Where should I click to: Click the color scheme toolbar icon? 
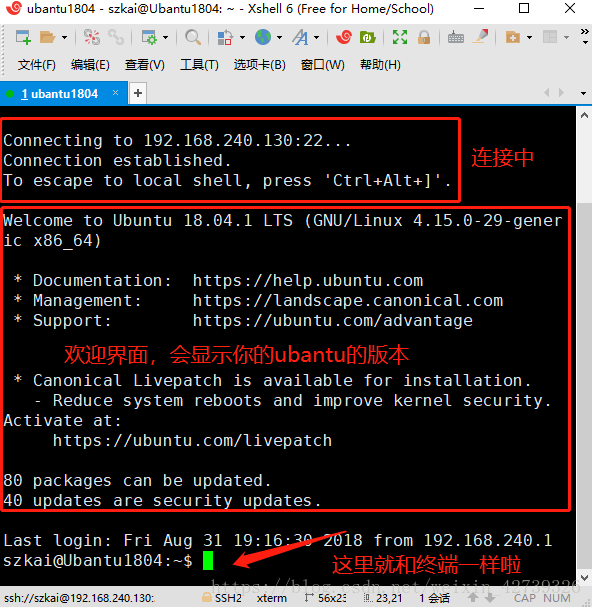[x=225, y=38]
